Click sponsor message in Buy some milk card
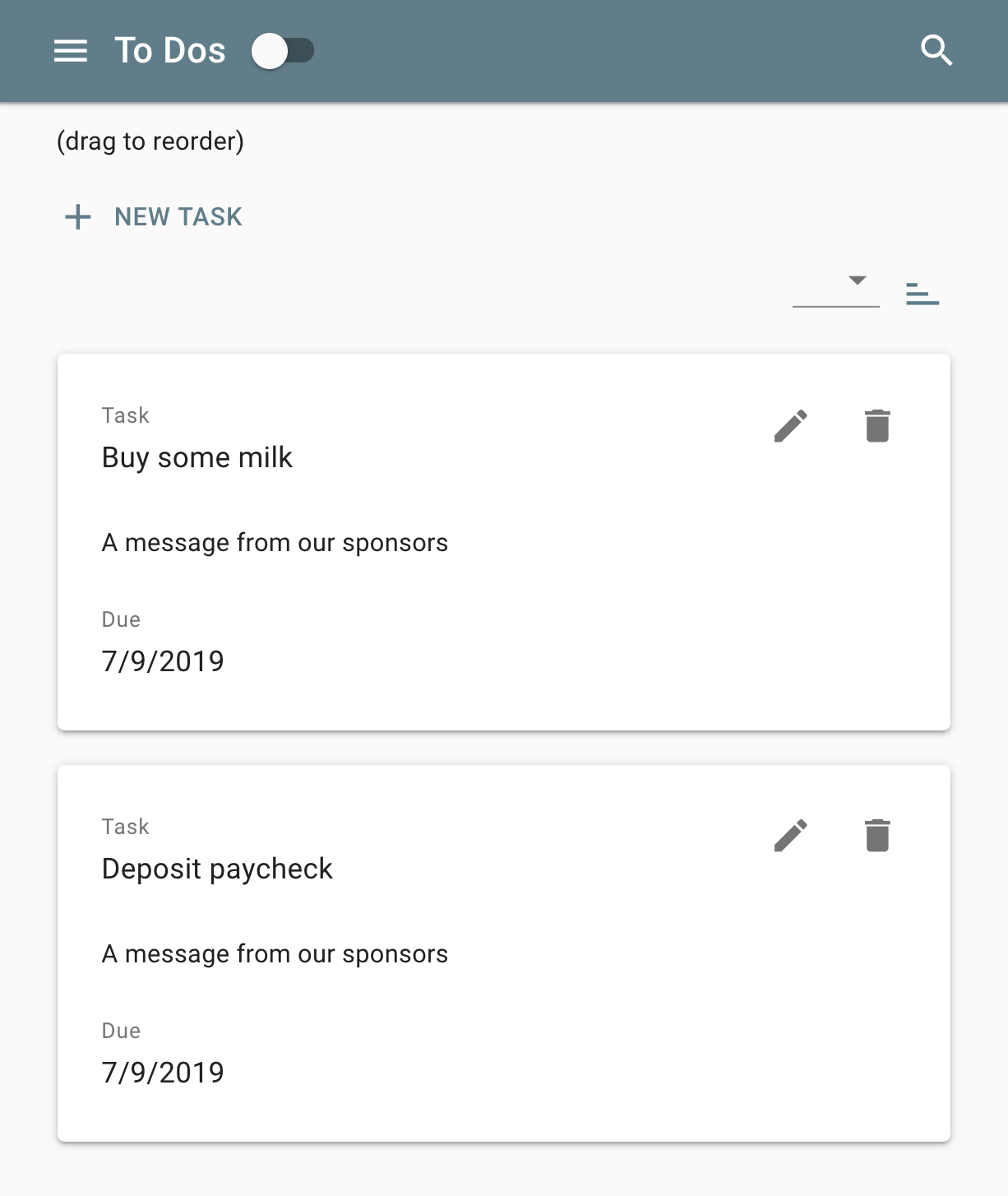1008x1196 pixels. (x=275, y=543)
